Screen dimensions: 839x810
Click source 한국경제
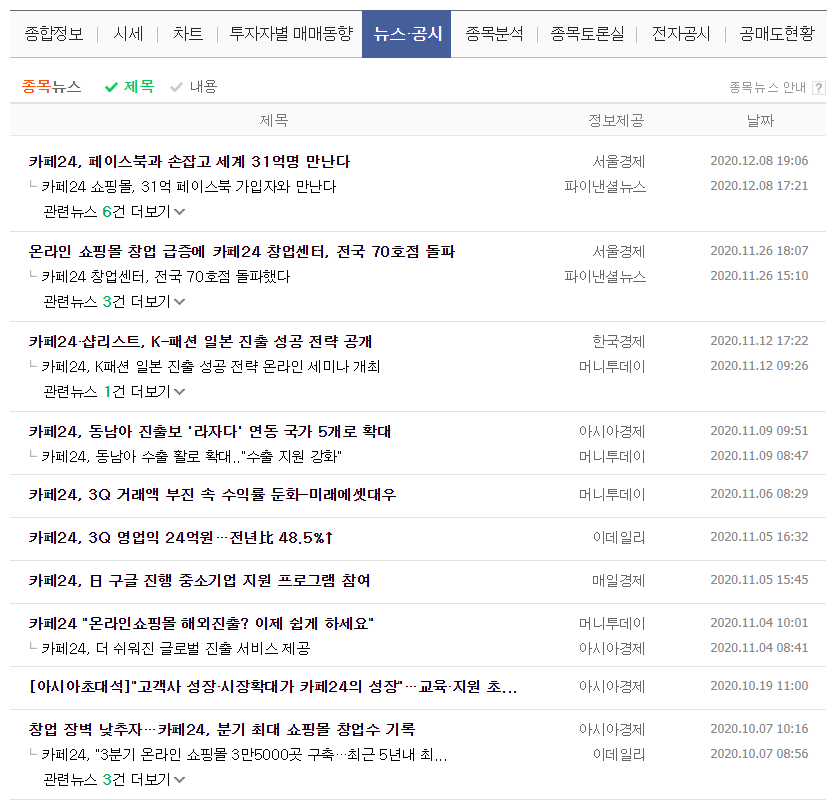[x=619, y=341]
